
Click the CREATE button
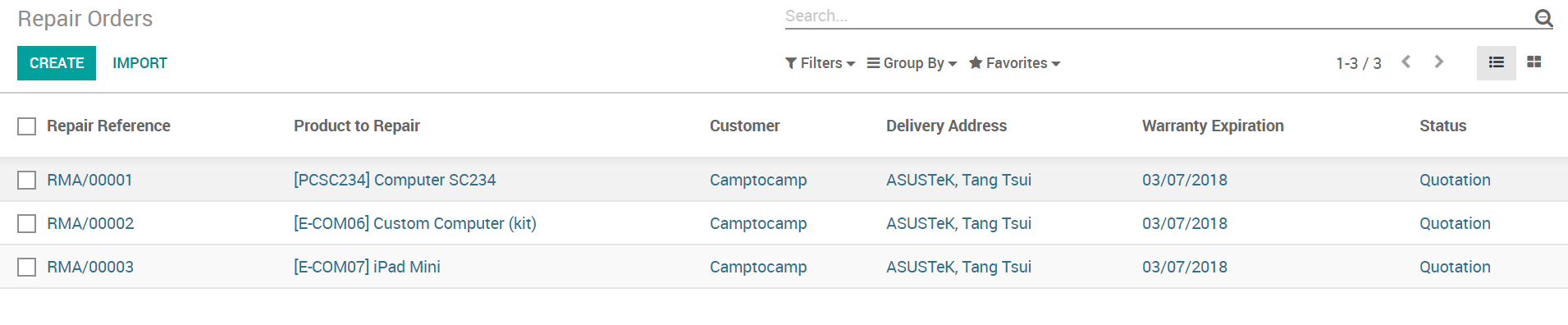(57, 63)
